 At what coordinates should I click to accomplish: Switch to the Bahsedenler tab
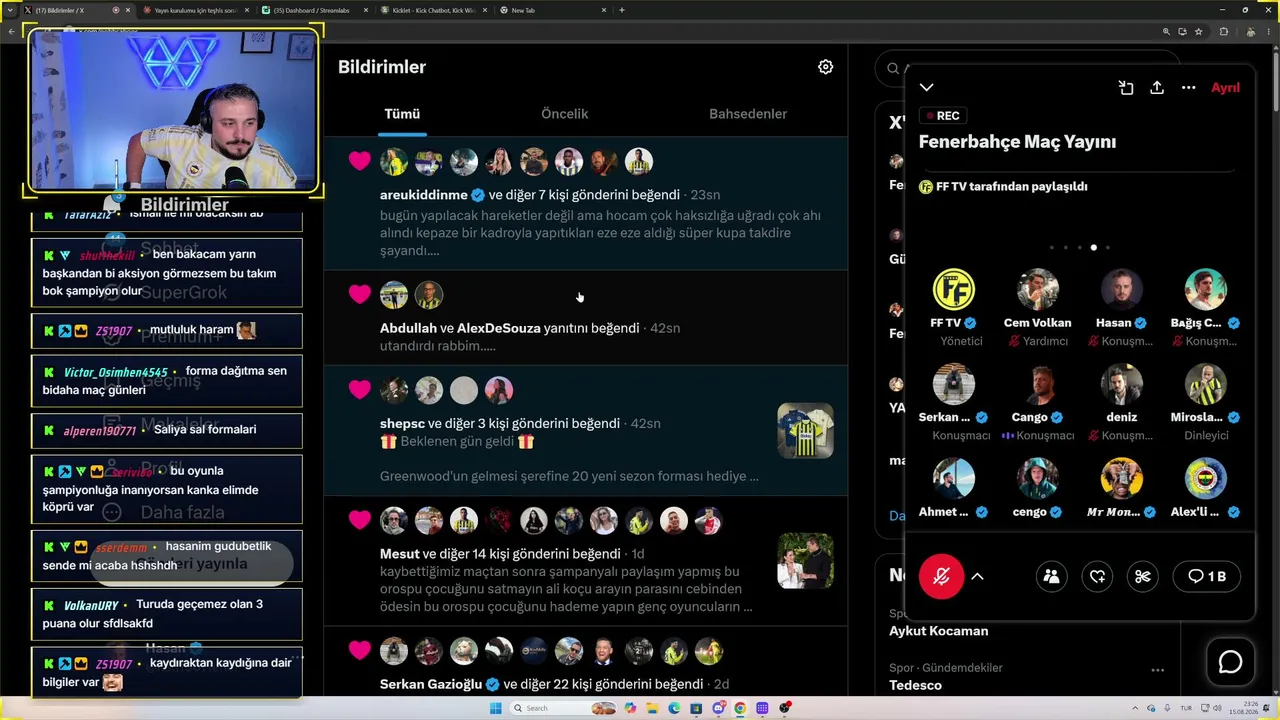tap(748, 114)
